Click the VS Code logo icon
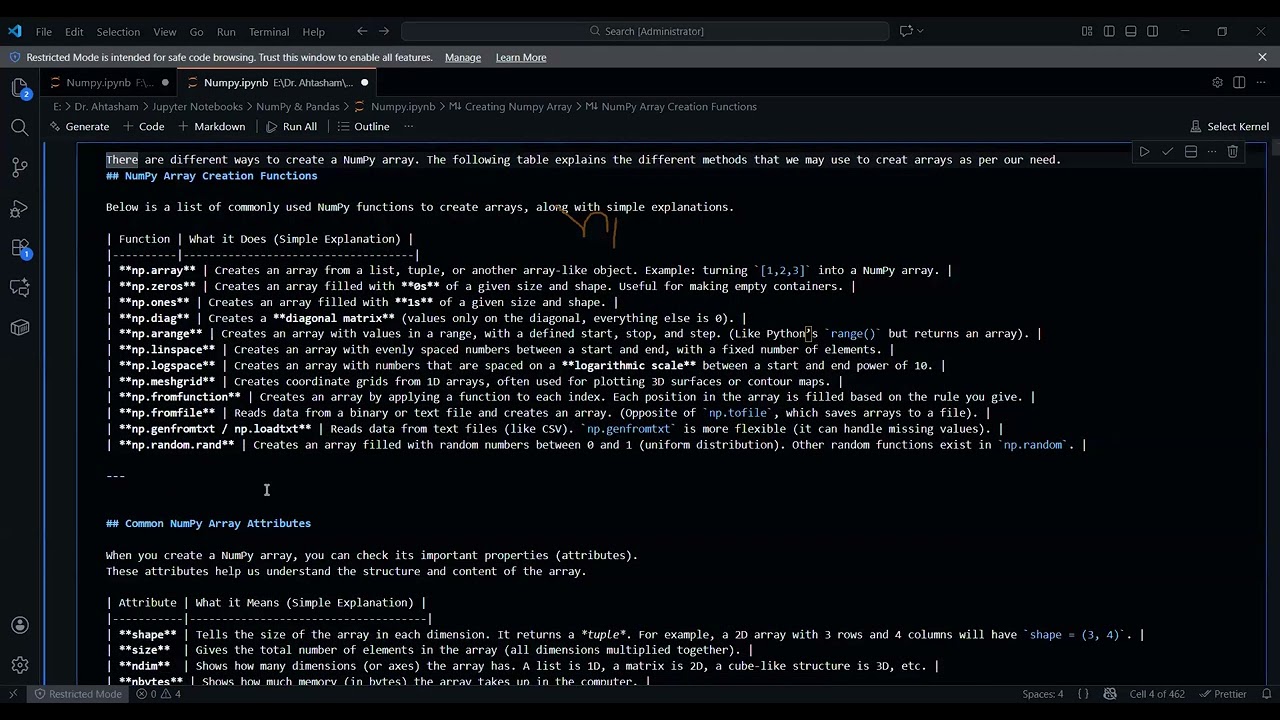 pyautogui.click(x=14, y=31)
